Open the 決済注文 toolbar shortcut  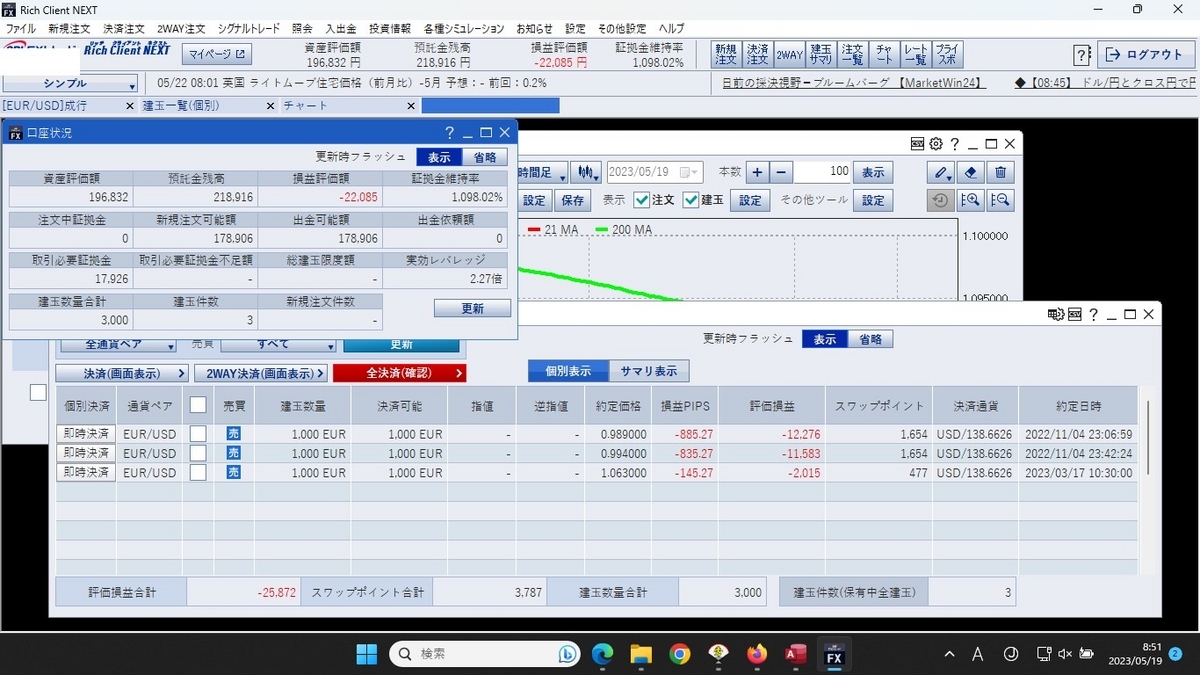coord(757,54)
